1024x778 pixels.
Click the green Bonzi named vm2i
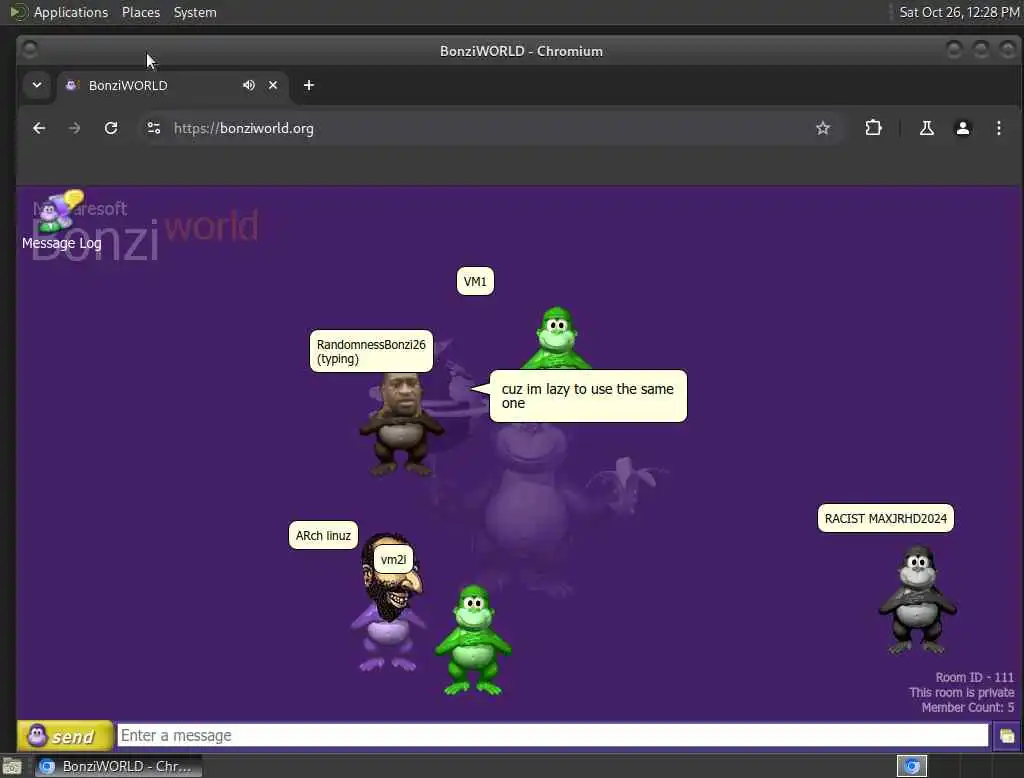click(474, 640)
